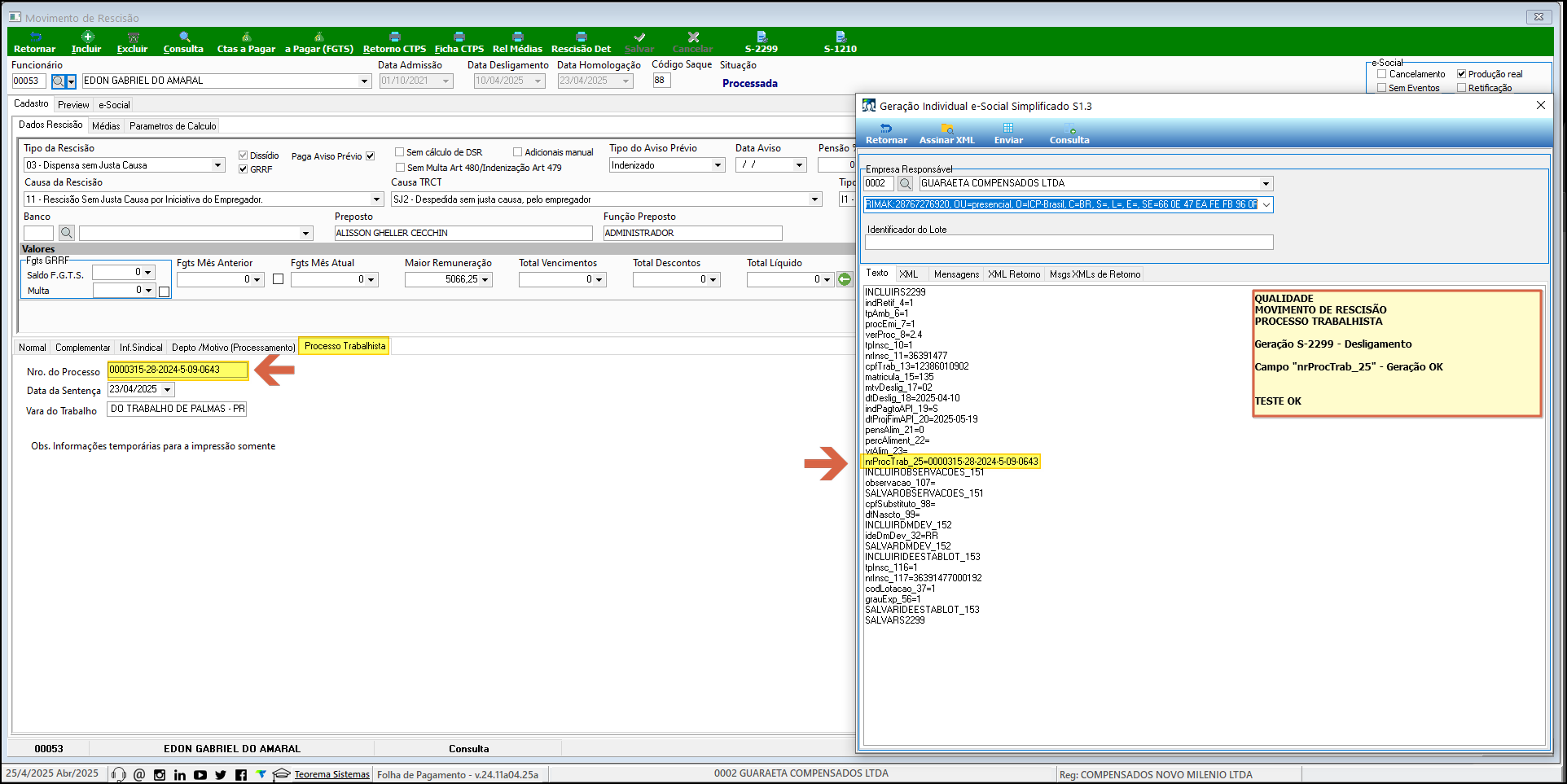Screen dimensions: 1567x784
Task: Click Vara do Trabalho input field
Action: click(x=177, y=410)
